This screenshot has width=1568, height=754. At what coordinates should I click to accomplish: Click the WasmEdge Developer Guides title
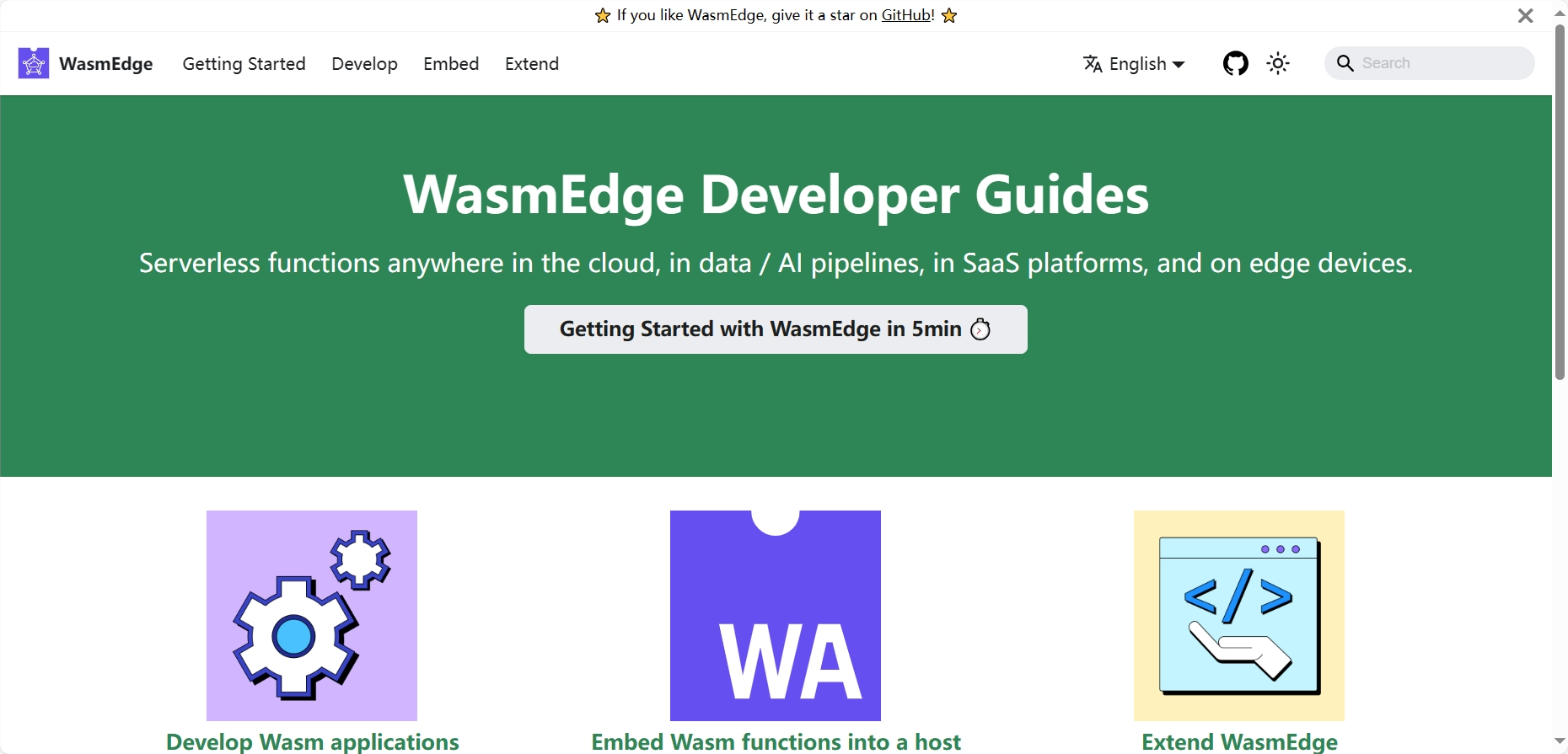[x=776, y=195]
